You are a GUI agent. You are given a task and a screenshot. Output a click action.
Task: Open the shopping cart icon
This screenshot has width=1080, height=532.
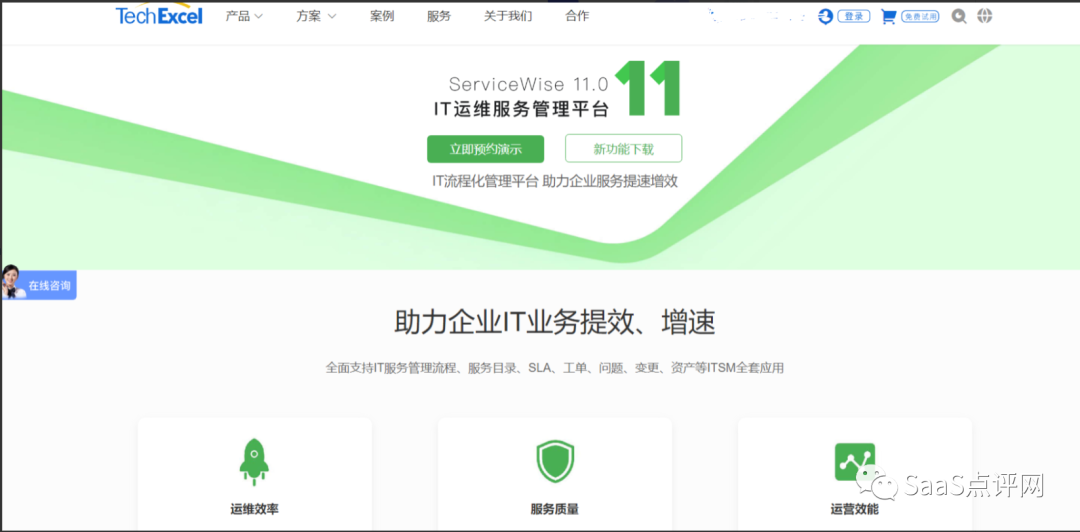coord(889,17)
